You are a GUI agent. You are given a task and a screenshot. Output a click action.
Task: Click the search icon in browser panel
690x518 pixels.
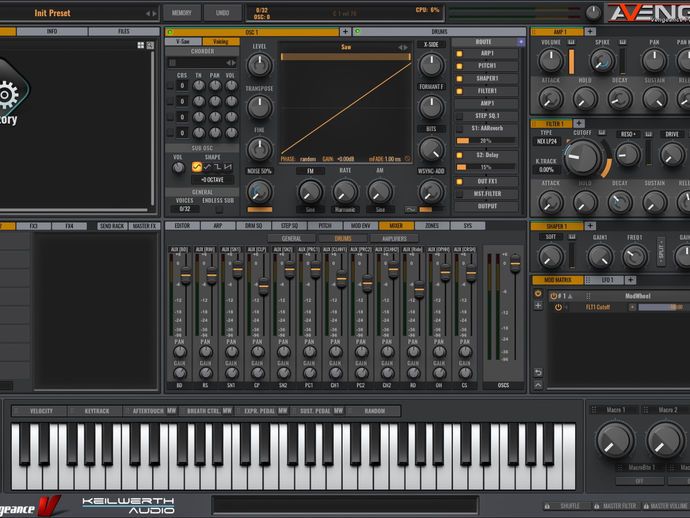[150, 45]
